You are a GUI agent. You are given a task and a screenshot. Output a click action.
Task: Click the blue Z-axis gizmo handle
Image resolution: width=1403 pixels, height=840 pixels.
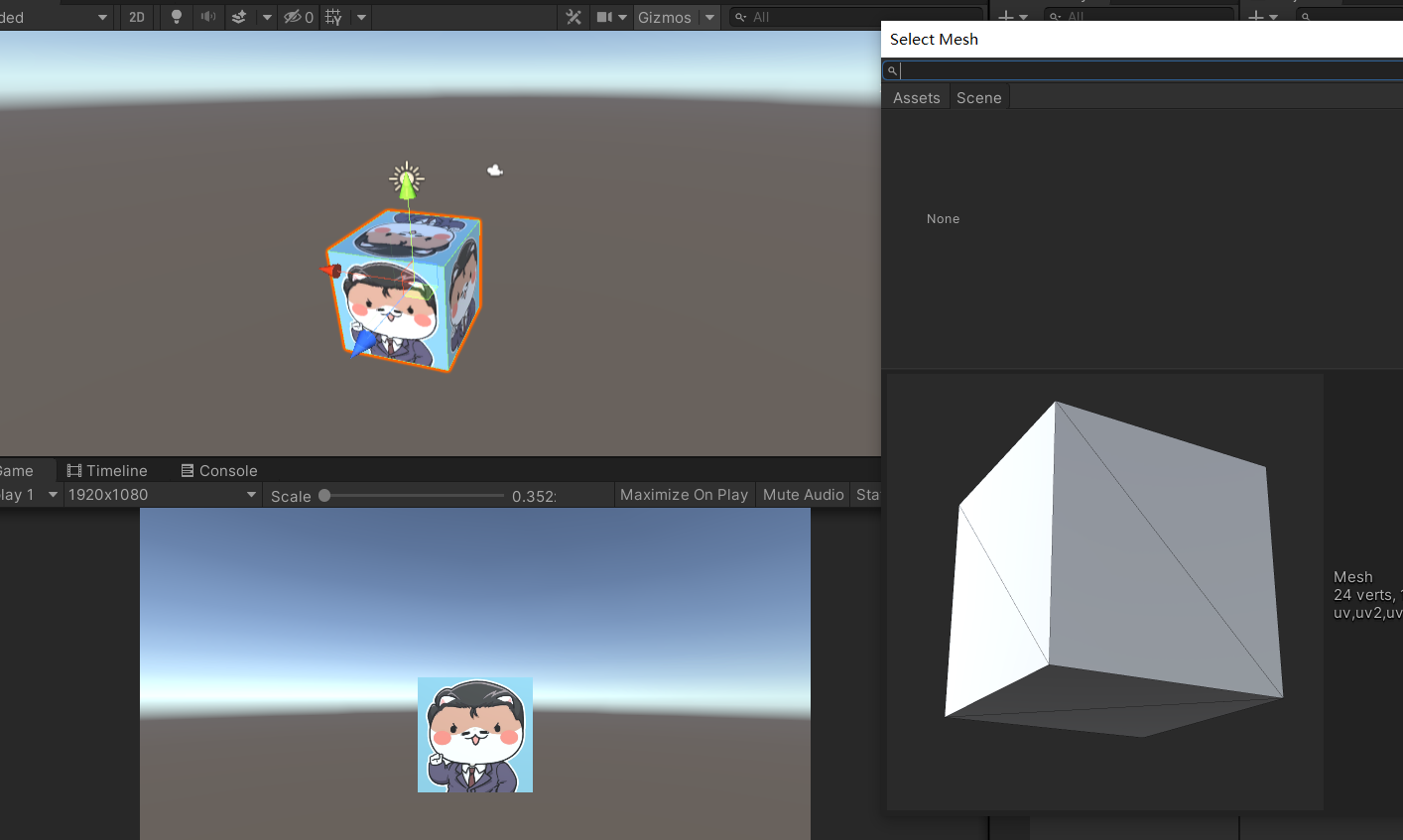click(x=364, y=342)
